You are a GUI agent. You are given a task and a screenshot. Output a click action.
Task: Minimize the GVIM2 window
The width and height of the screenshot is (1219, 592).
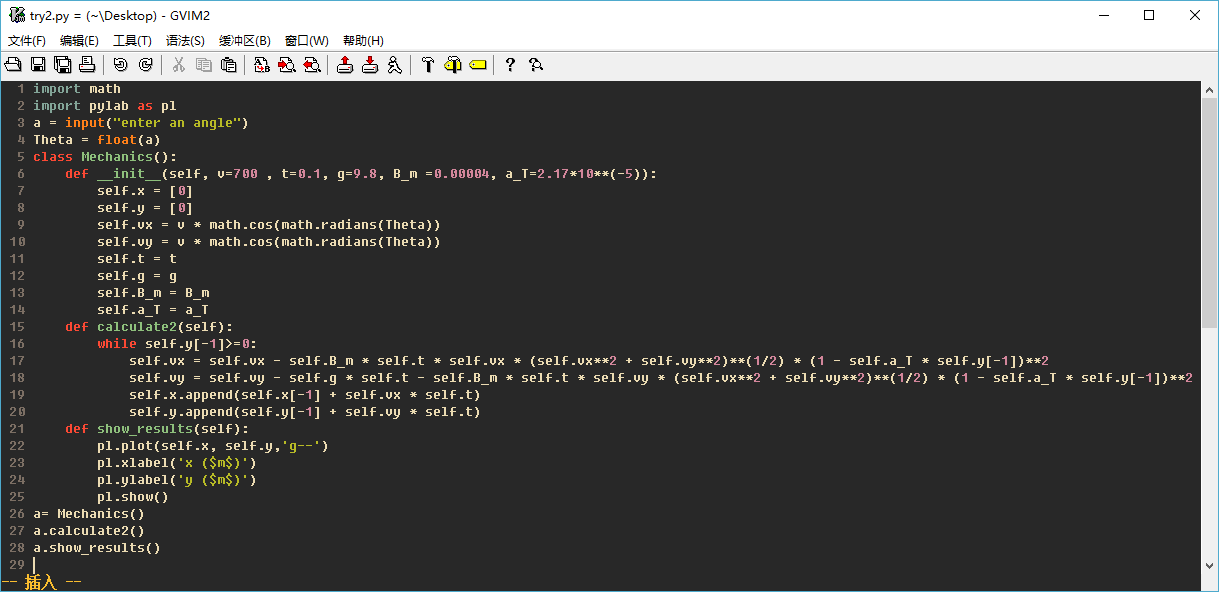1104,15
